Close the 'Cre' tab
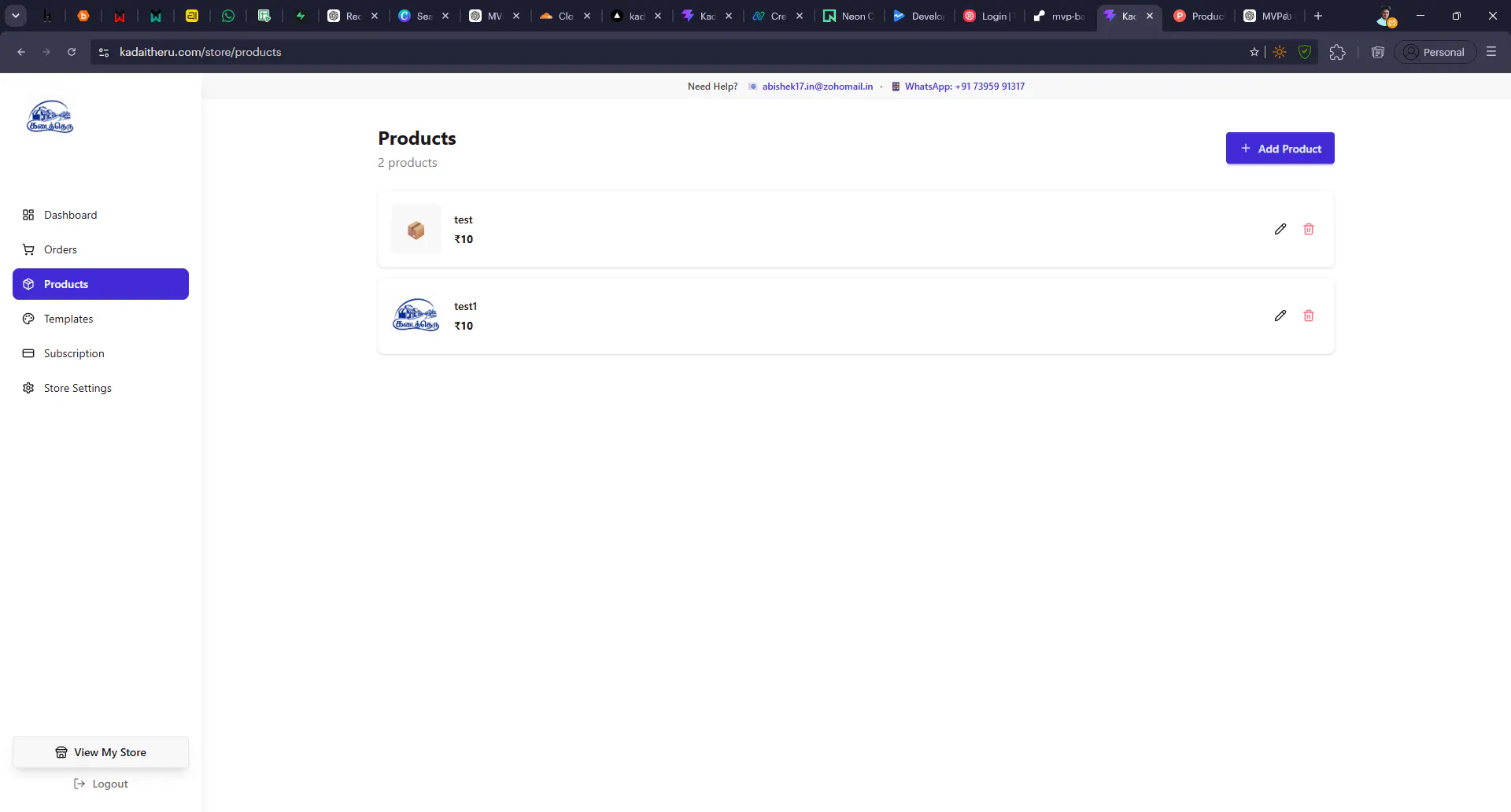The width and height of the screenshot is (1511, 812). click(x=800, y=16)
